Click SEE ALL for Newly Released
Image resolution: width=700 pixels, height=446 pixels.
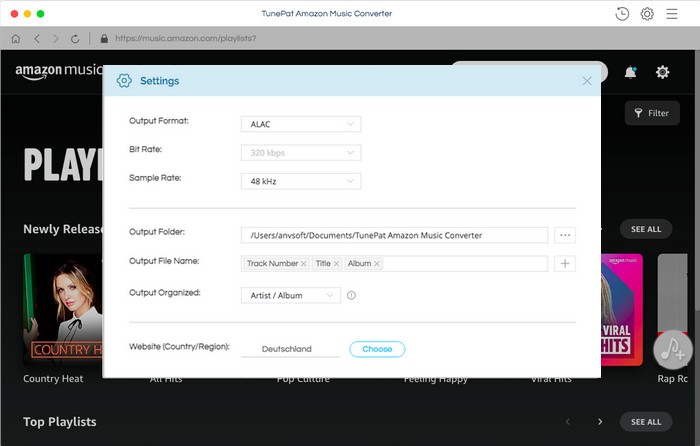[x=646, y=229]
